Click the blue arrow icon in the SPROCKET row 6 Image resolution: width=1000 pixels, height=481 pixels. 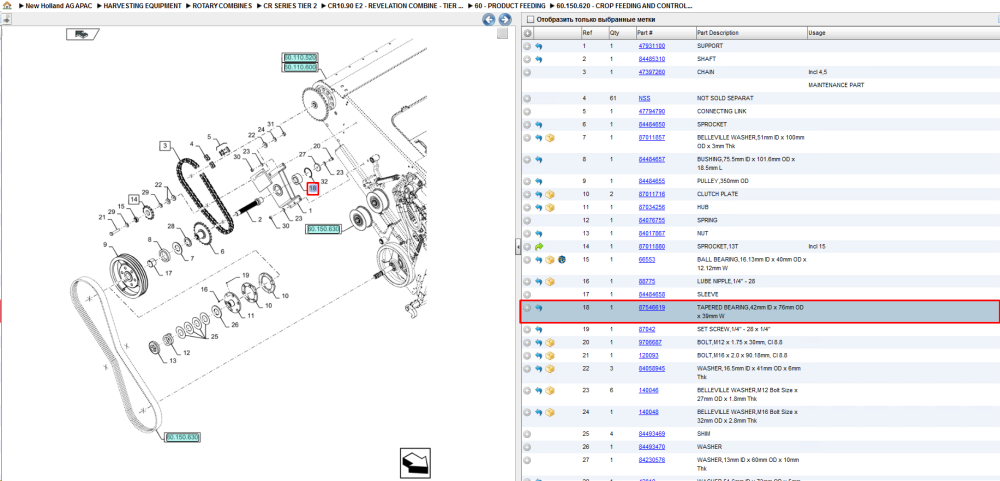[538, 124]
